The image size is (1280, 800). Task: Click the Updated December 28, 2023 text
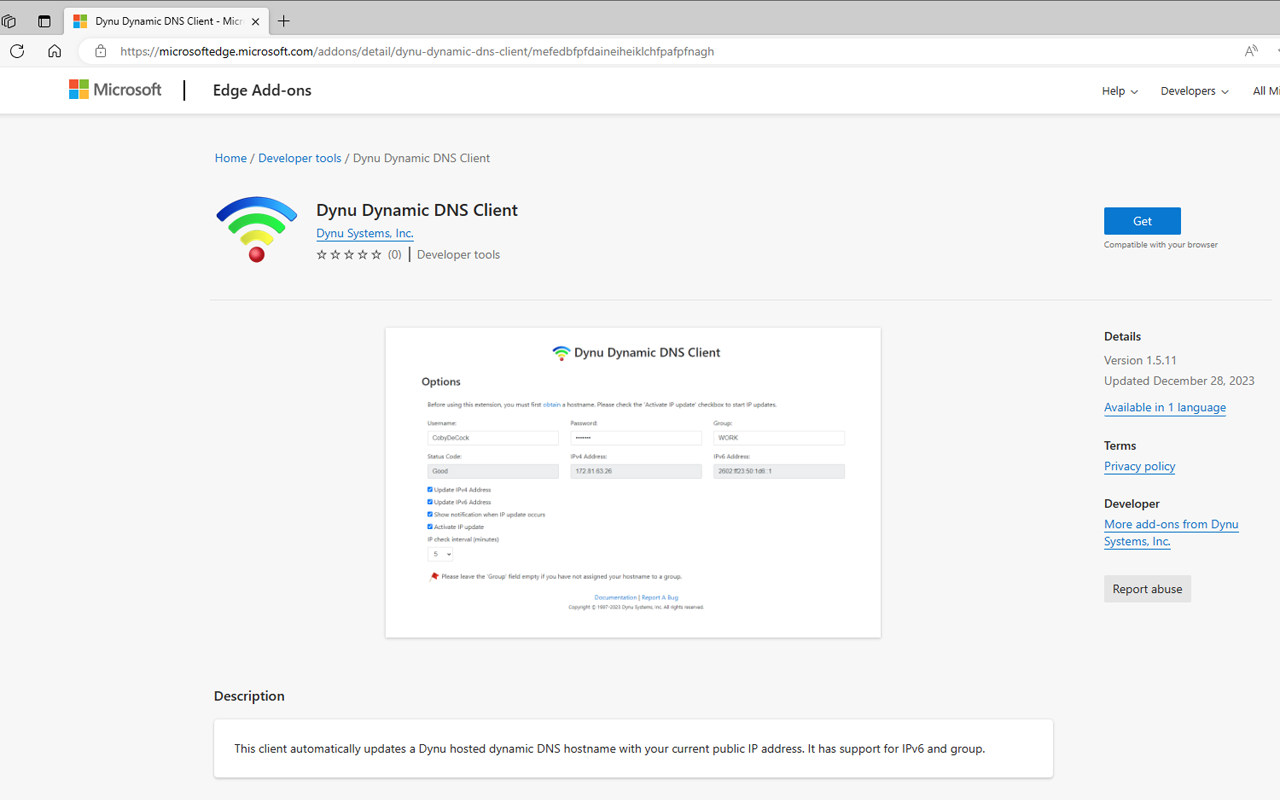click(x=1179, y=381)
